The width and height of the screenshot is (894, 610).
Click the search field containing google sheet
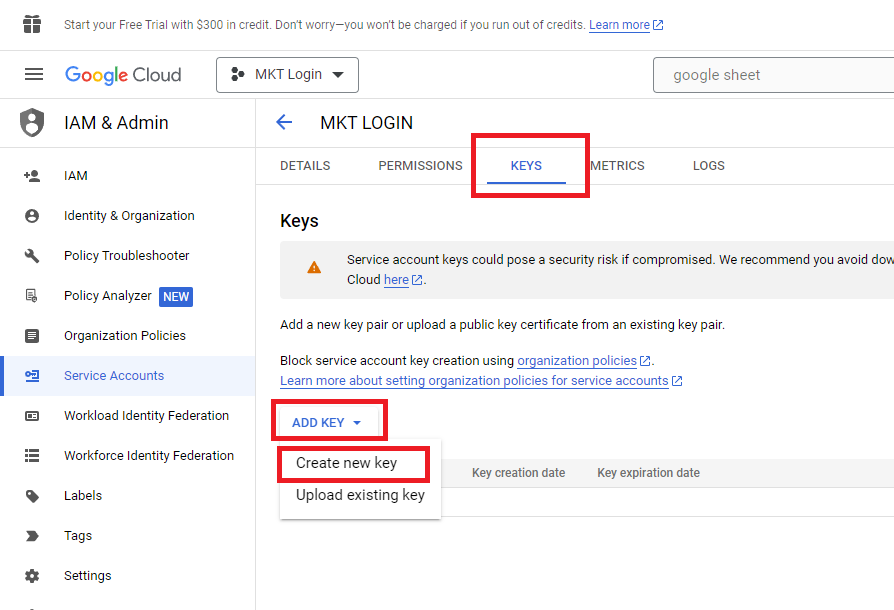pyautogui.click(x=774, y=75)
